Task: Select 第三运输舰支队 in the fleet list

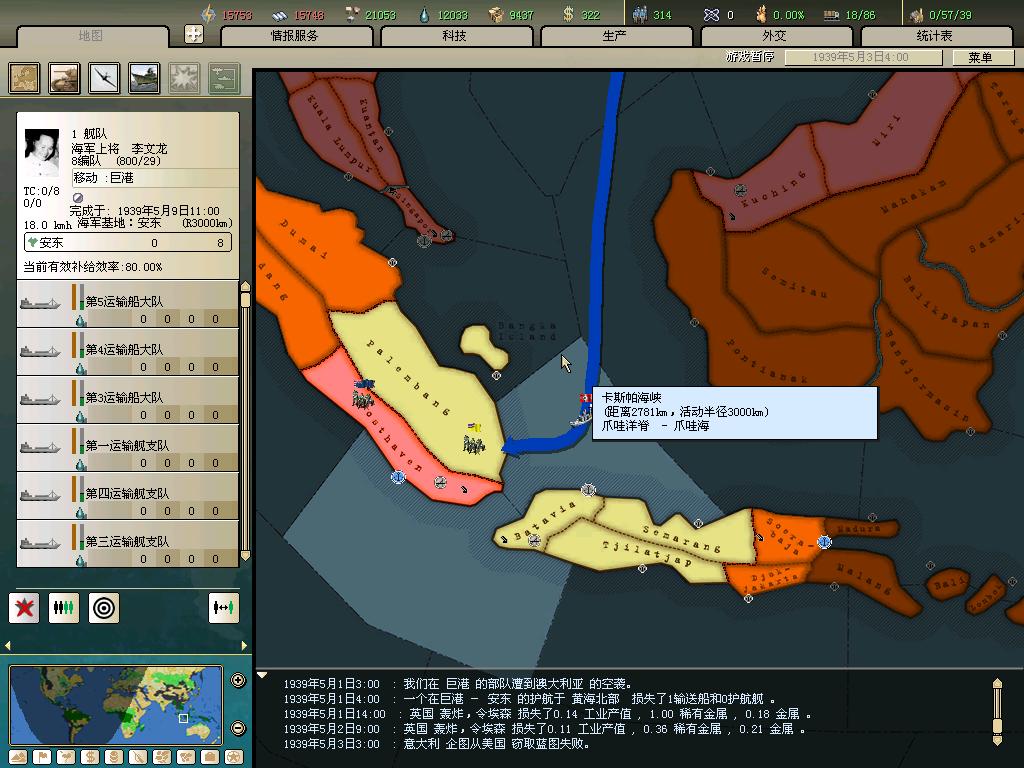Action: (x=127, y=543)
